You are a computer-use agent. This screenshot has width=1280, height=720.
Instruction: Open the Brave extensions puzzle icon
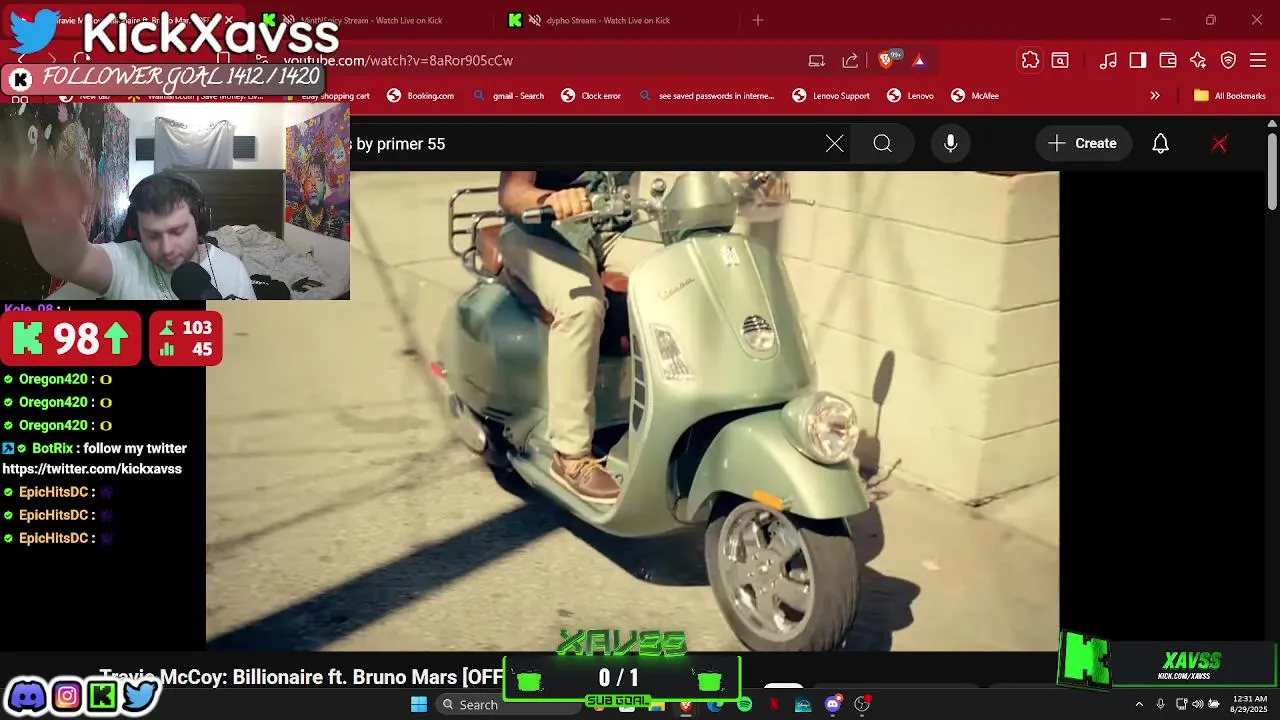point(1030,61)
